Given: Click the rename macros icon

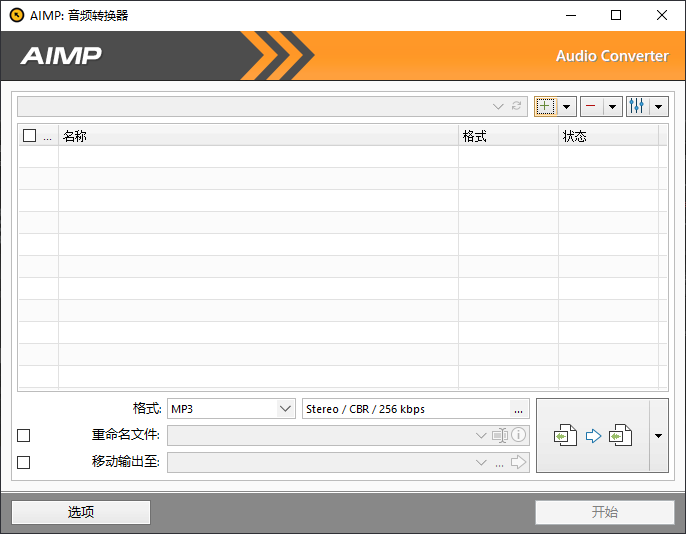Looking at the screenshot, I should [x=500, y=436].
